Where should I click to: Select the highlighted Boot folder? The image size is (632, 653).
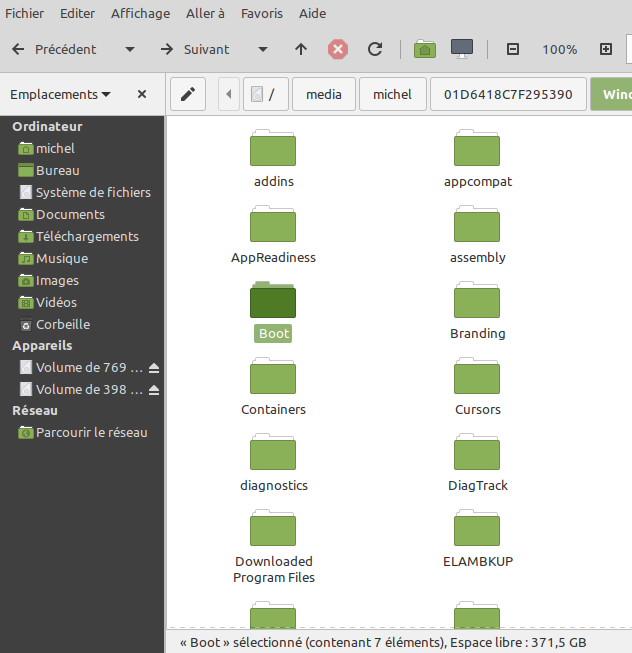(273, 310)
